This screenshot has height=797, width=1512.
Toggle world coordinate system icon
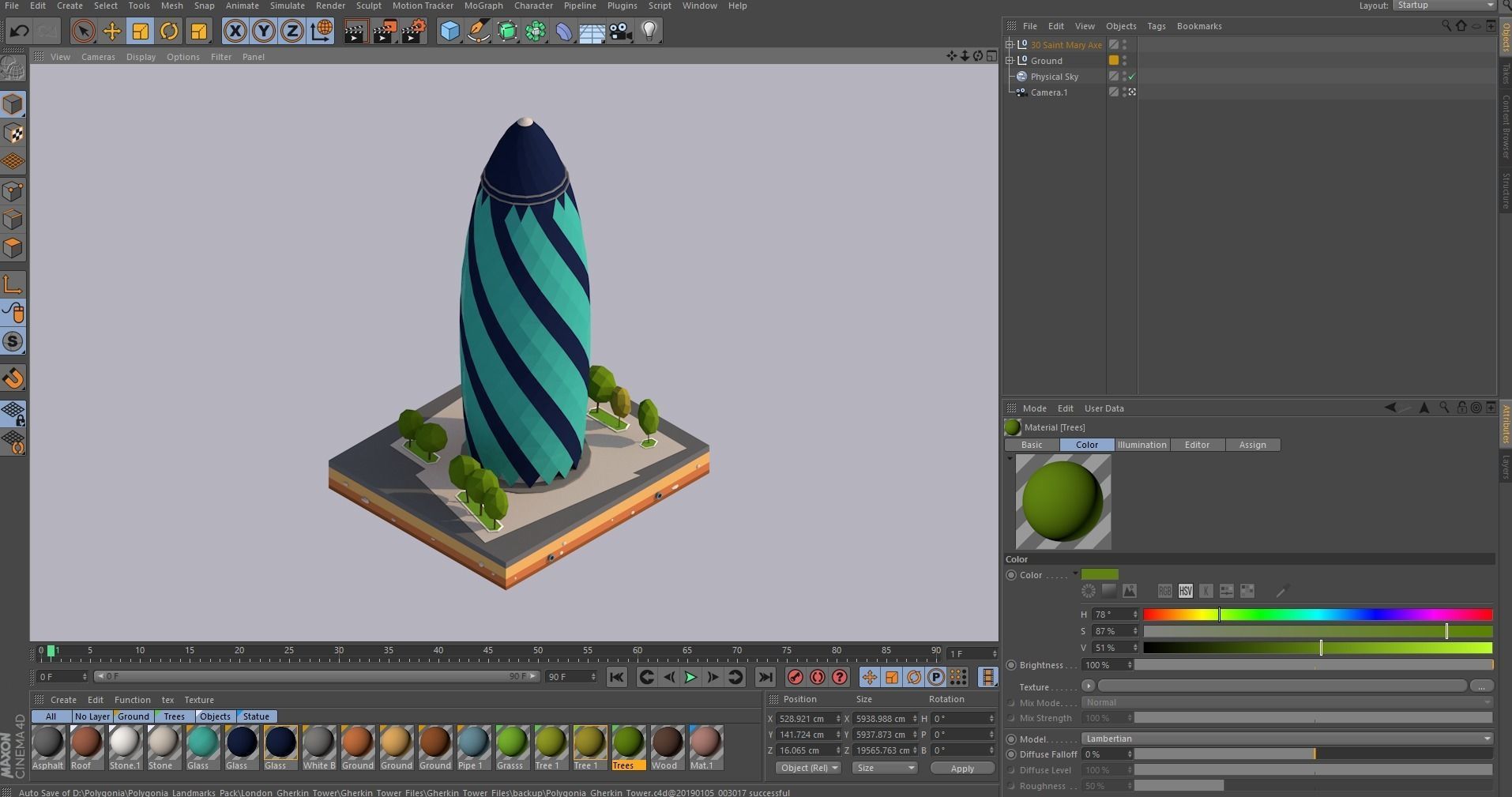321,32
